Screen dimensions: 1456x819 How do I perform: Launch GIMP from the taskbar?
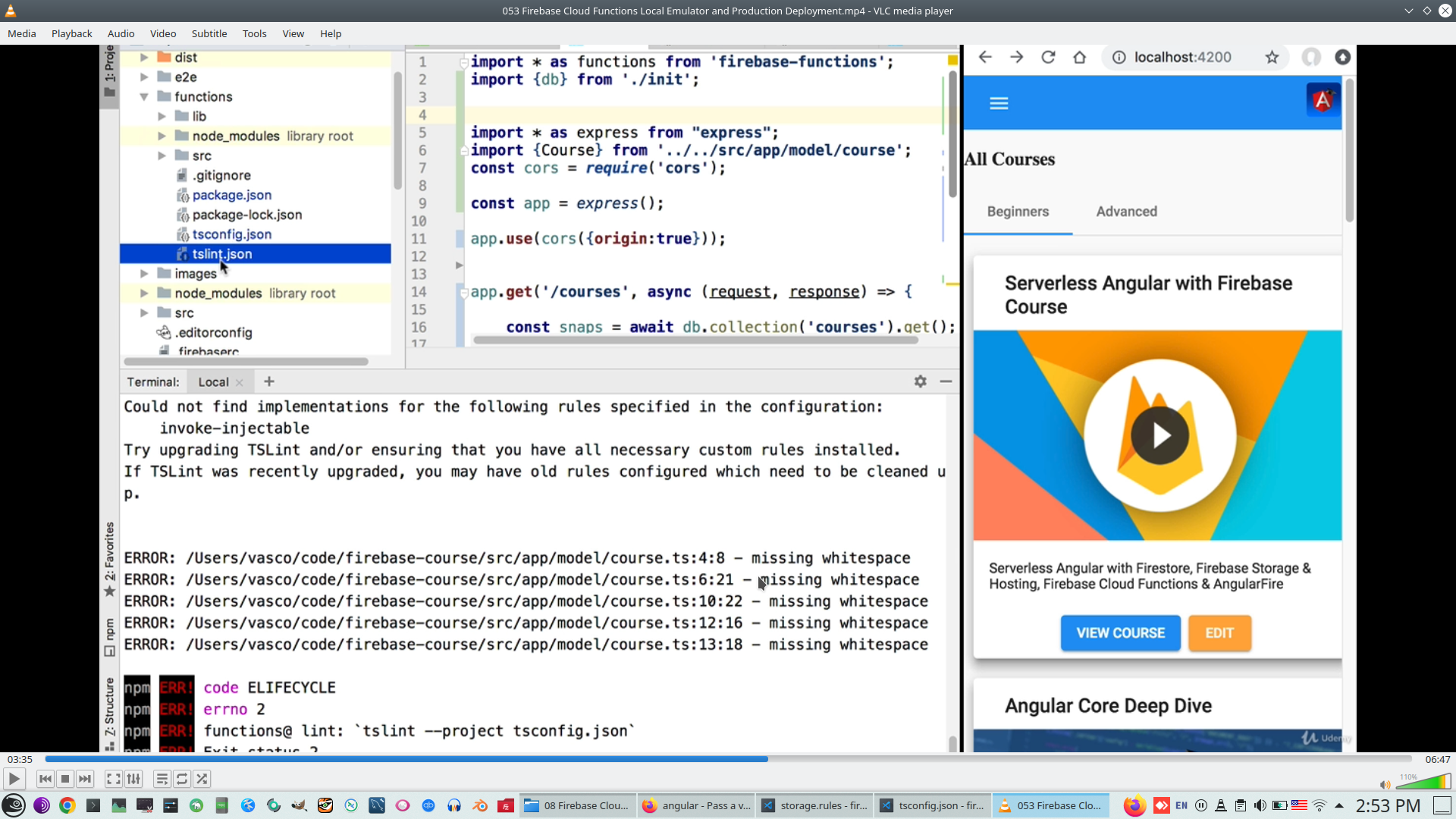(x=300, y=805)
